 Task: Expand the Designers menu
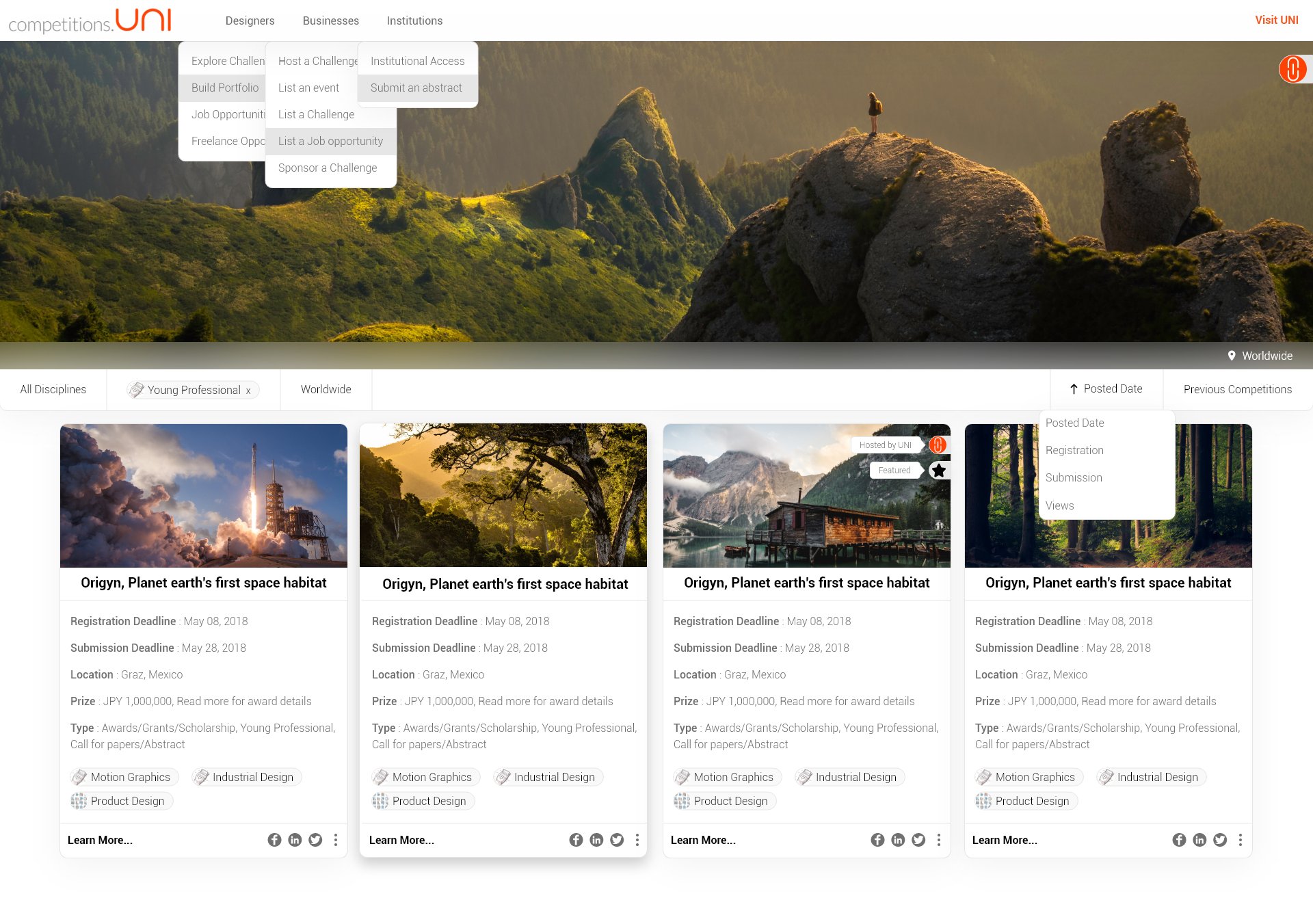pyautogui.click(x=250, y=21)
